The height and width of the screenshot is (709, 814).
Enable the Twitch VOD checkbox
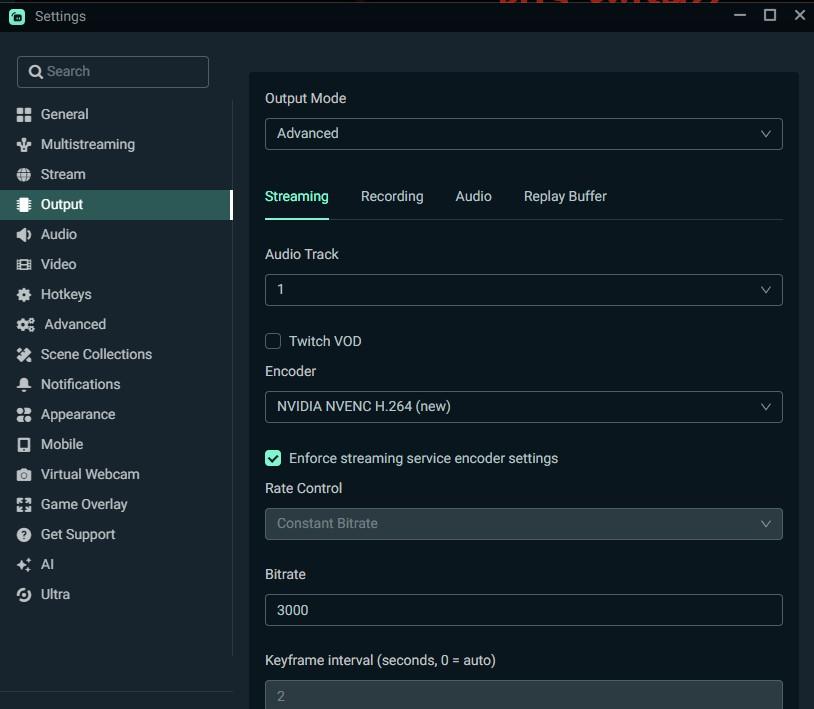click(273, 341)
